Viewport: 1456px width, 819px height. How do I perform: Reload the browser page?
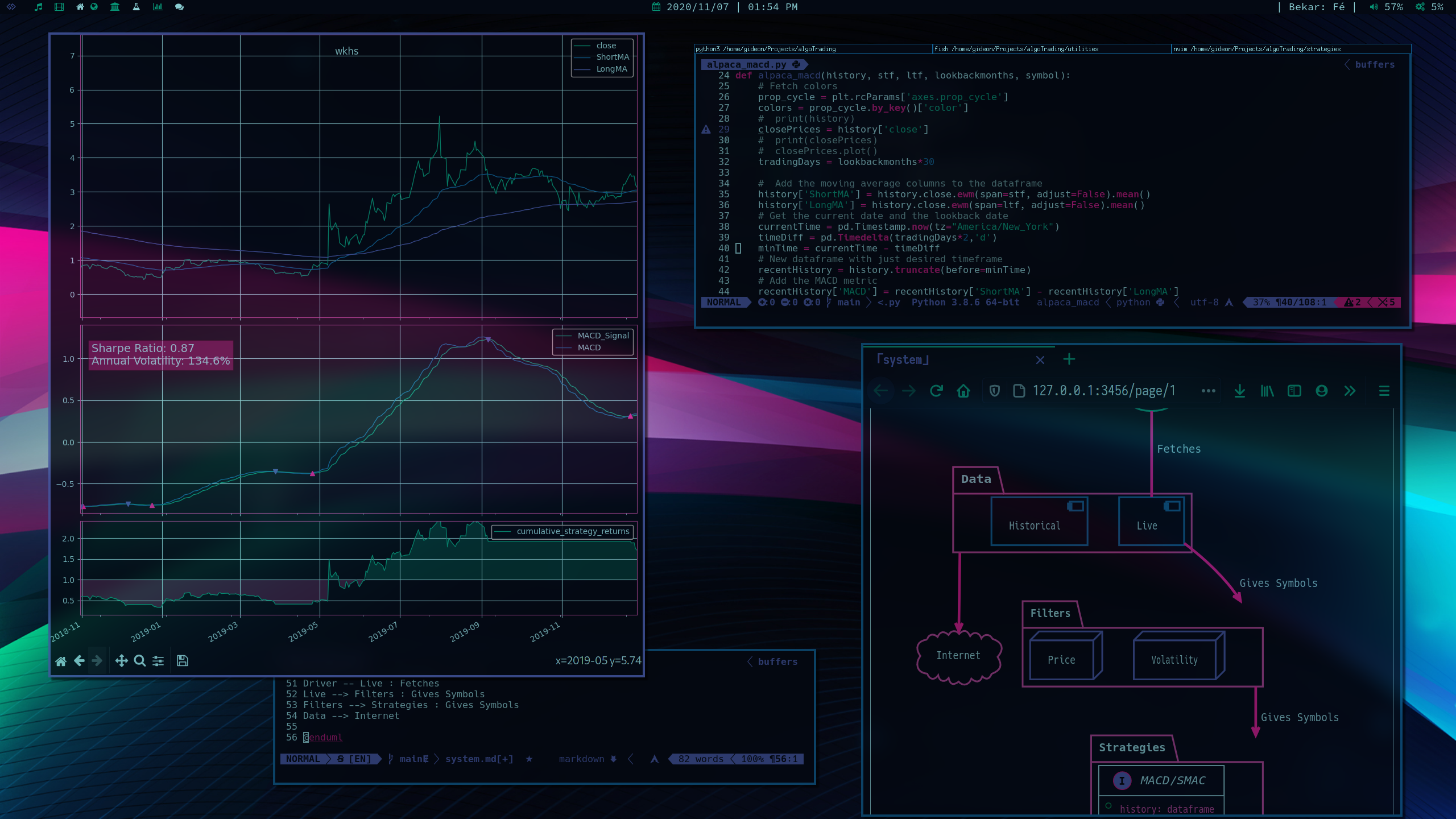click(936, 391)
